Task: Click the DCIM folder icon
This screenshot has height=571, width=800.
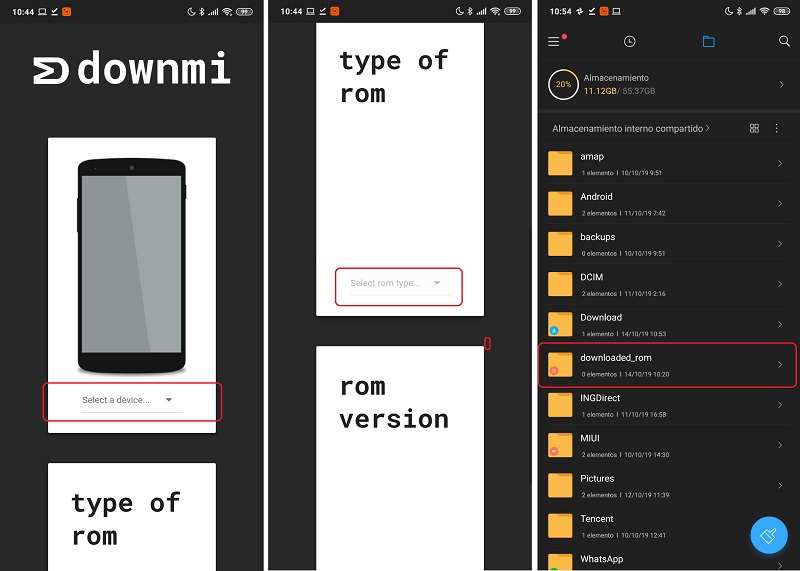Action: [560, 284]
